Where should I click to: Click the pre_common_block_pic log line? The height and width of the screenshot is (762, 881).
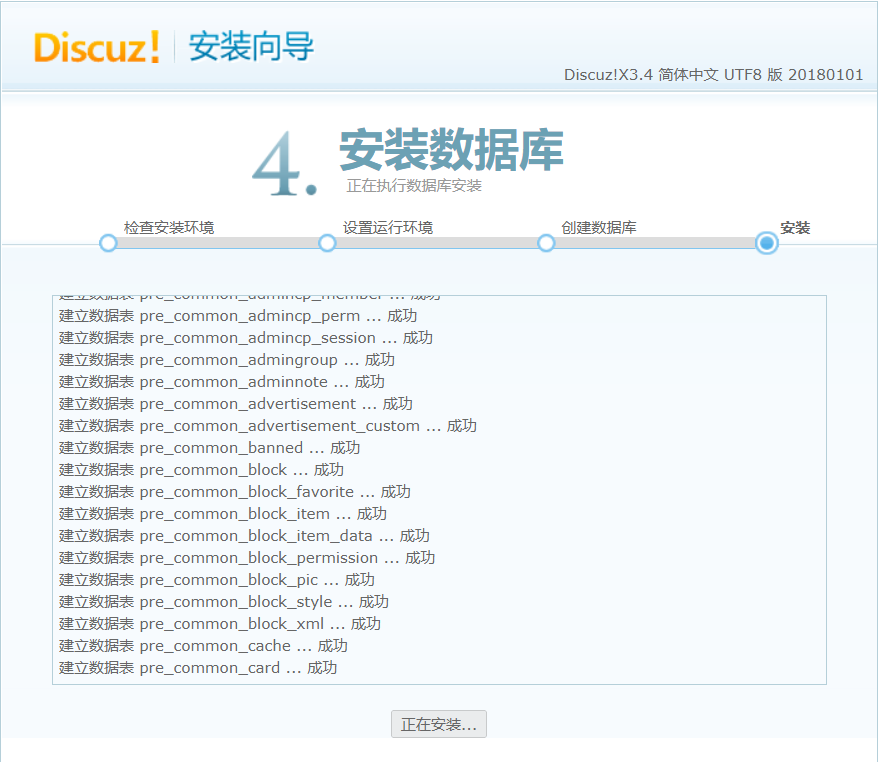(x=217, y=579)
